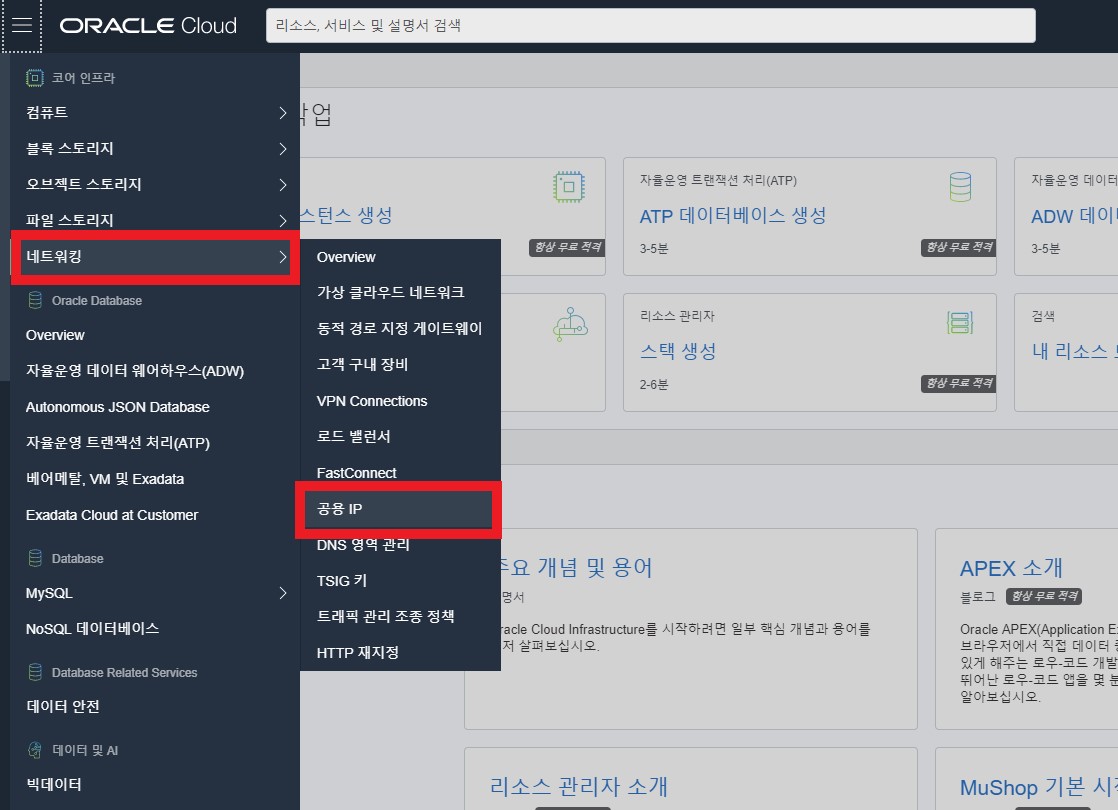
Task: Click 항상 무료 적격 badge on stack card
Action: [958, 384]
